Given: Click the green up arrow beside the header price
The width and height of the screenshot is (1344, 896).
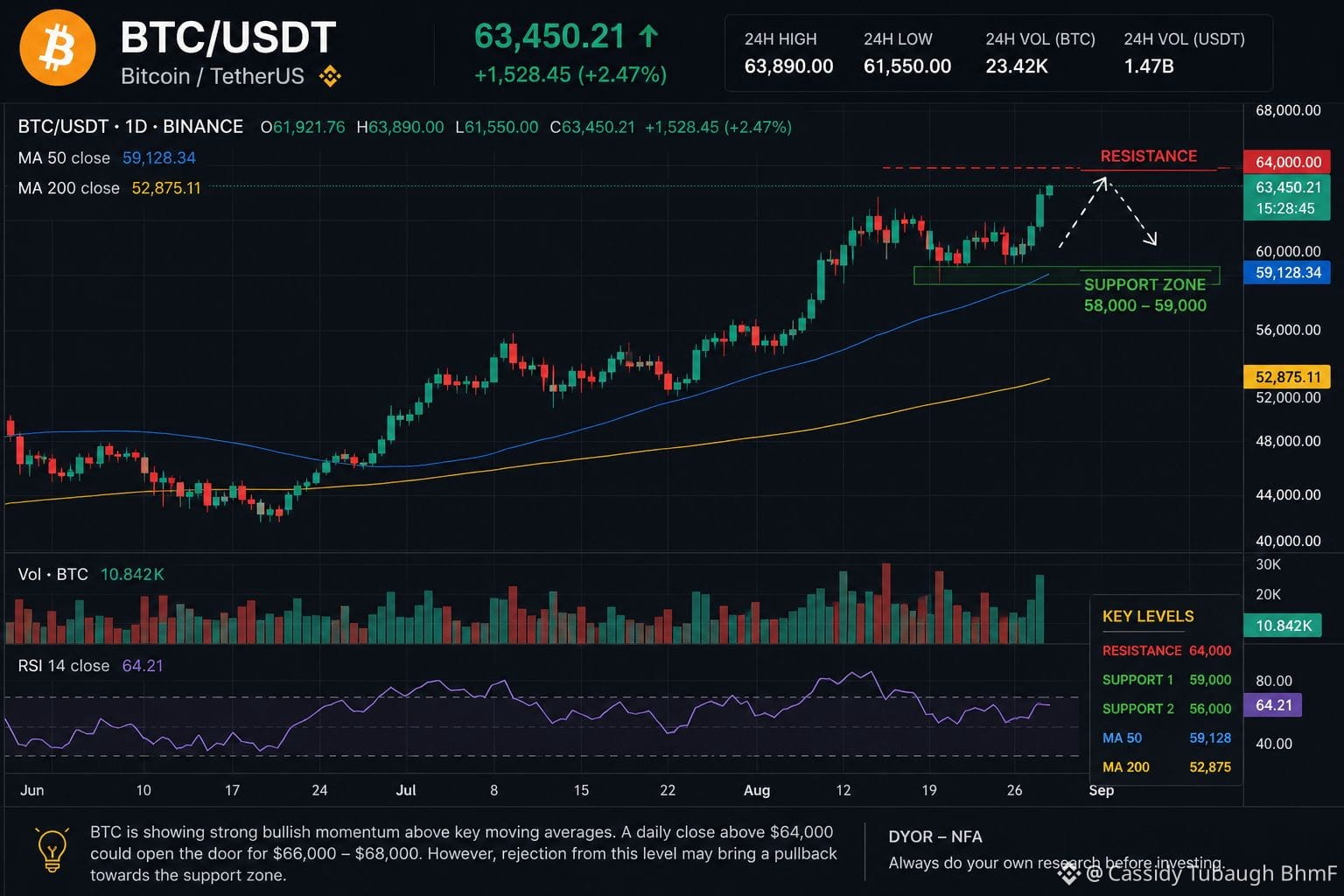Looking at the screenshot, I should (648, 36).
